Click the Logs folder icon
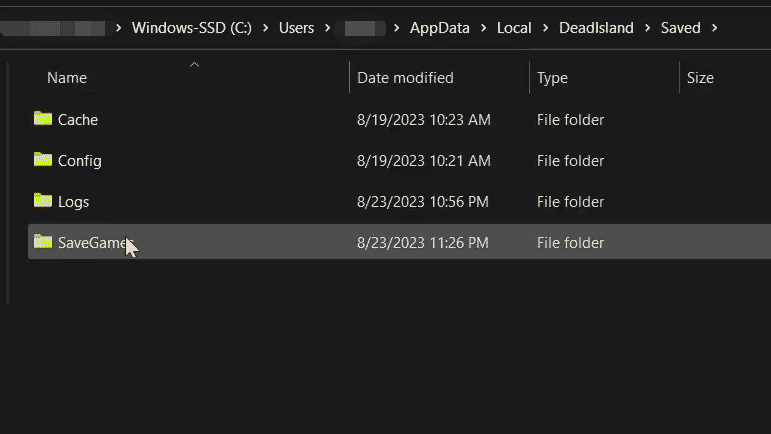 (x=43, y=201)
